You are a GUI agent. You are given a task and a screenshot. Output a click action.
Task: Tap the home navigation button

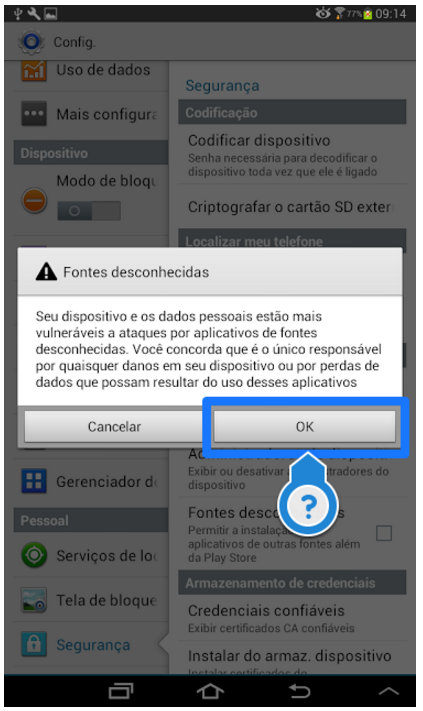(210, 691)
